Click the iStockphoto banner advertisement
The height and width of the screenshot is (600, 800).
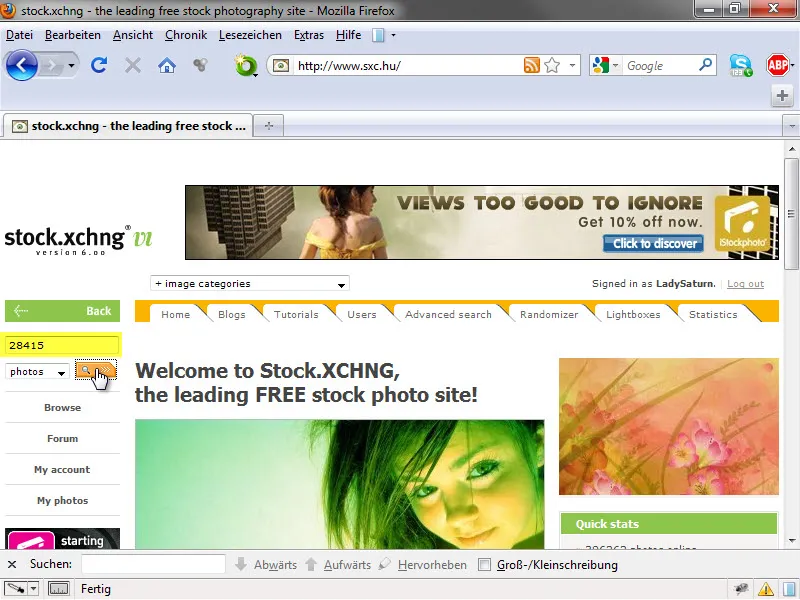pos(482,222)
